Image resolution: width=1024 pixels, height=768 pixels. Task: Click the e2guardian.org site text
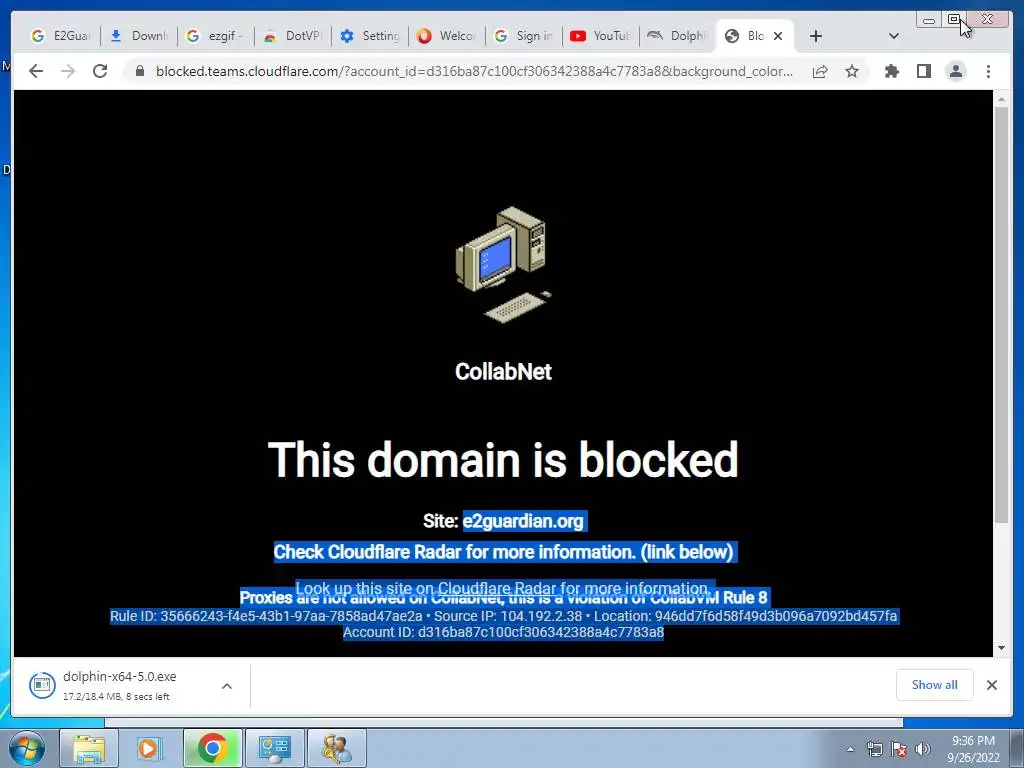pyautogui.click(x=523, y=521)
